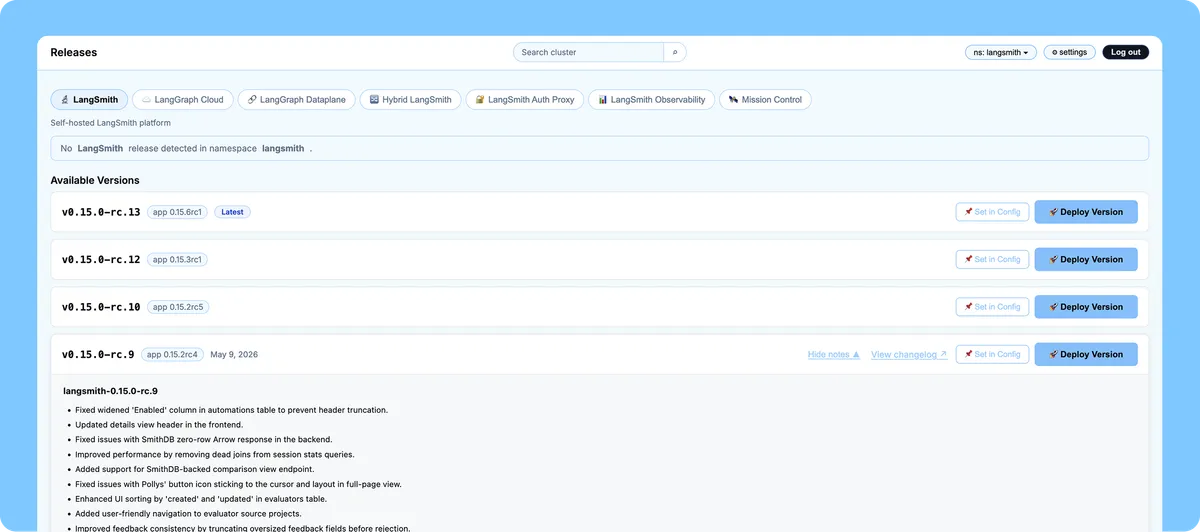
Task: Click the langsmith-0.15.0-rc.9 notes heading
Action: click(x=111, y=391)
